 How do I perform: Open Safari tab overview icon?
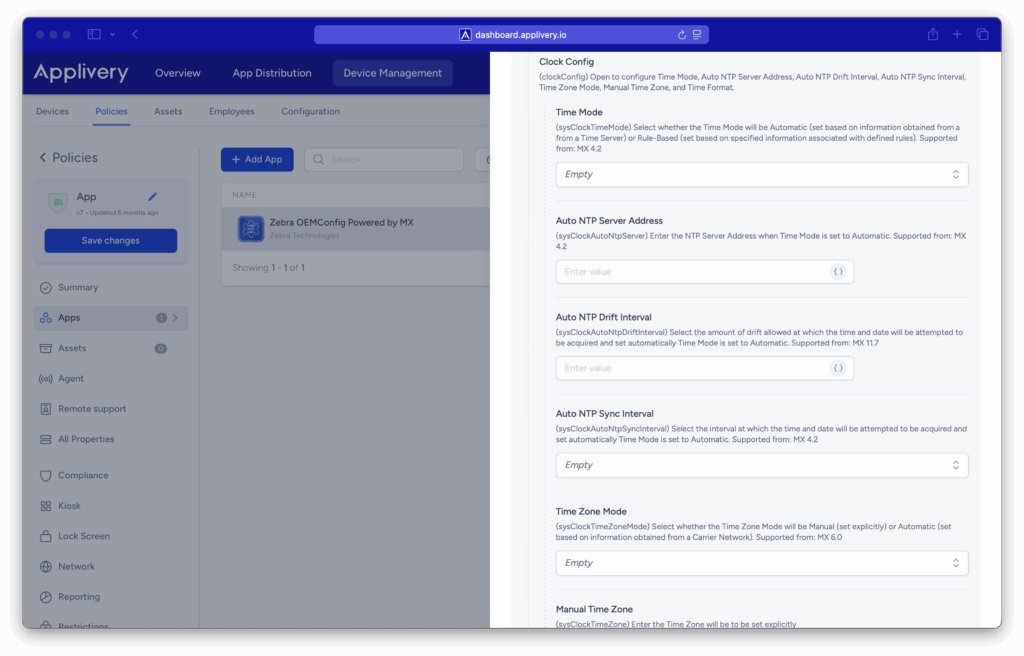coord(982,34)
